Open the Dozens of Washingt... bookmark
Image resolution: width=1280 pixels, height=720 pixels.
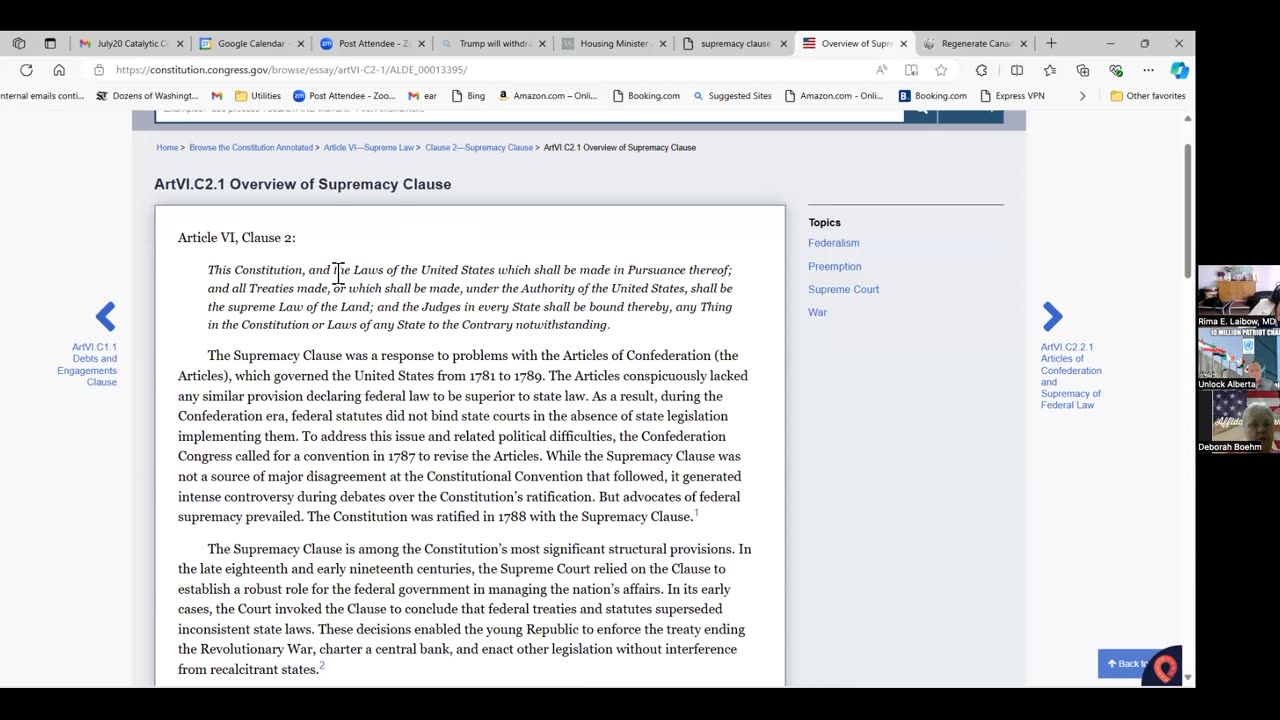click(147, 96)
